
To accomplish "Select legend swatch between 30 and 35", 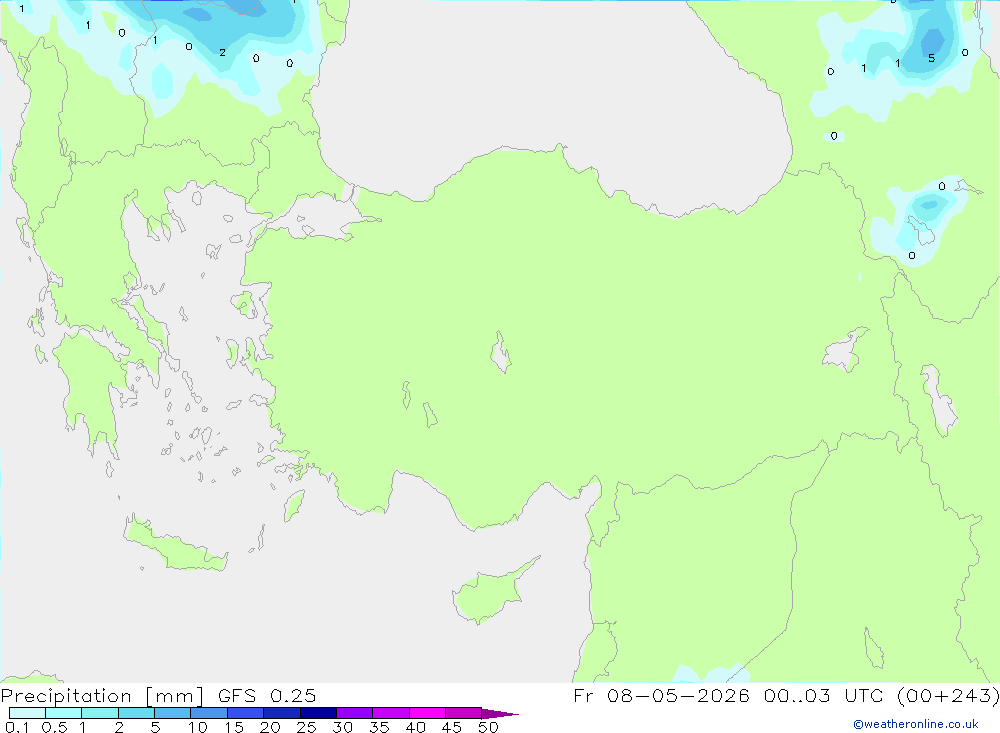I will coord(355,713).
